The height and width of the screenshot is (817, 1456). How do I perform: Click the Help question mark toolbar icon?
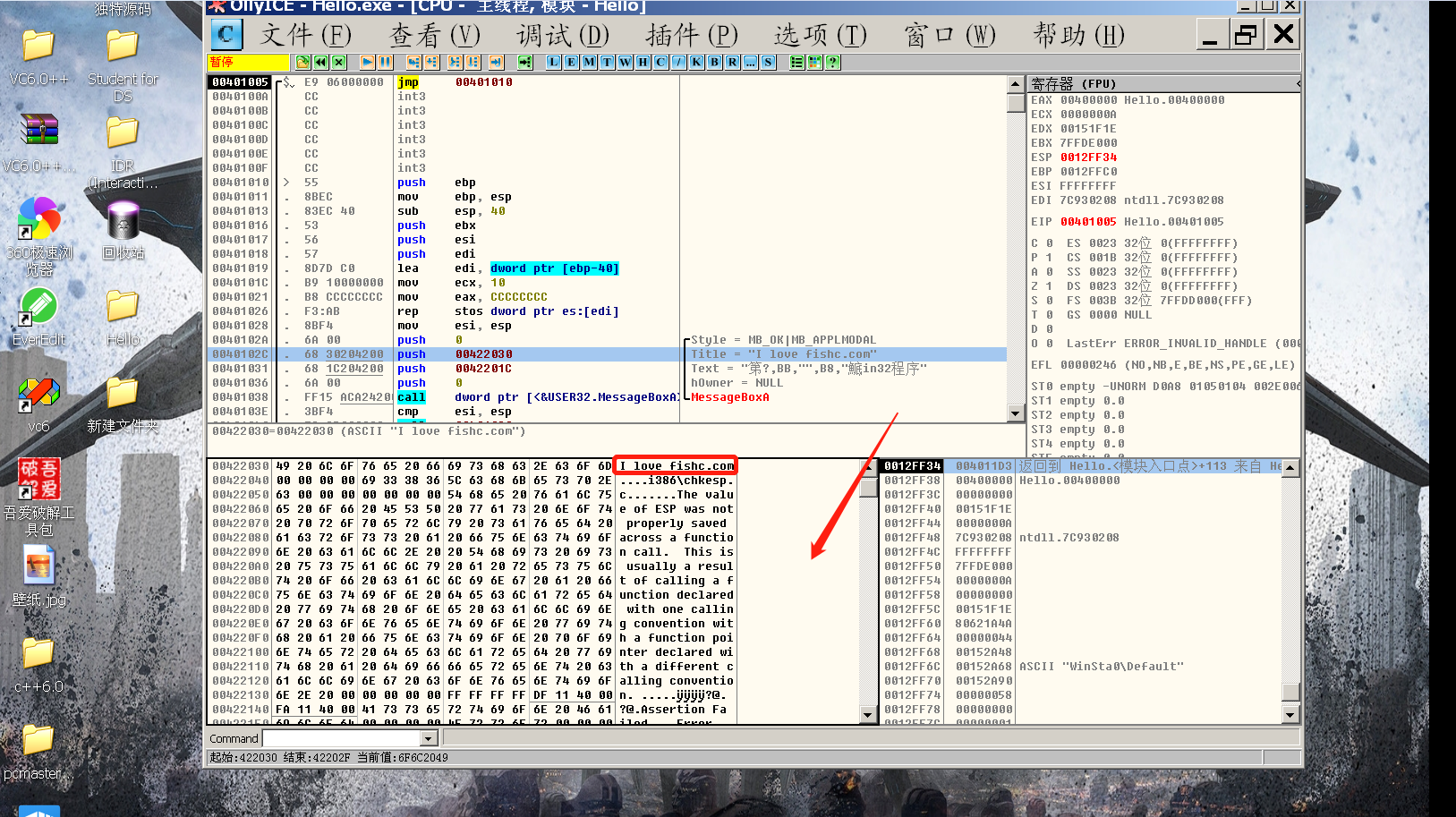pos(833,62)
